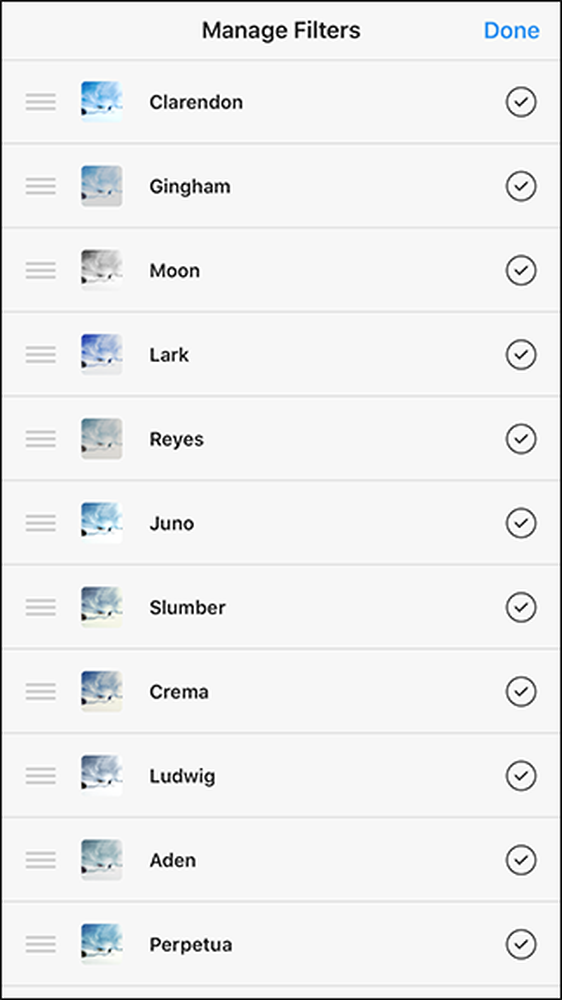562x1000 pixels.
Task: Tap the Perpetua filter label
Action: pos(191,945)
